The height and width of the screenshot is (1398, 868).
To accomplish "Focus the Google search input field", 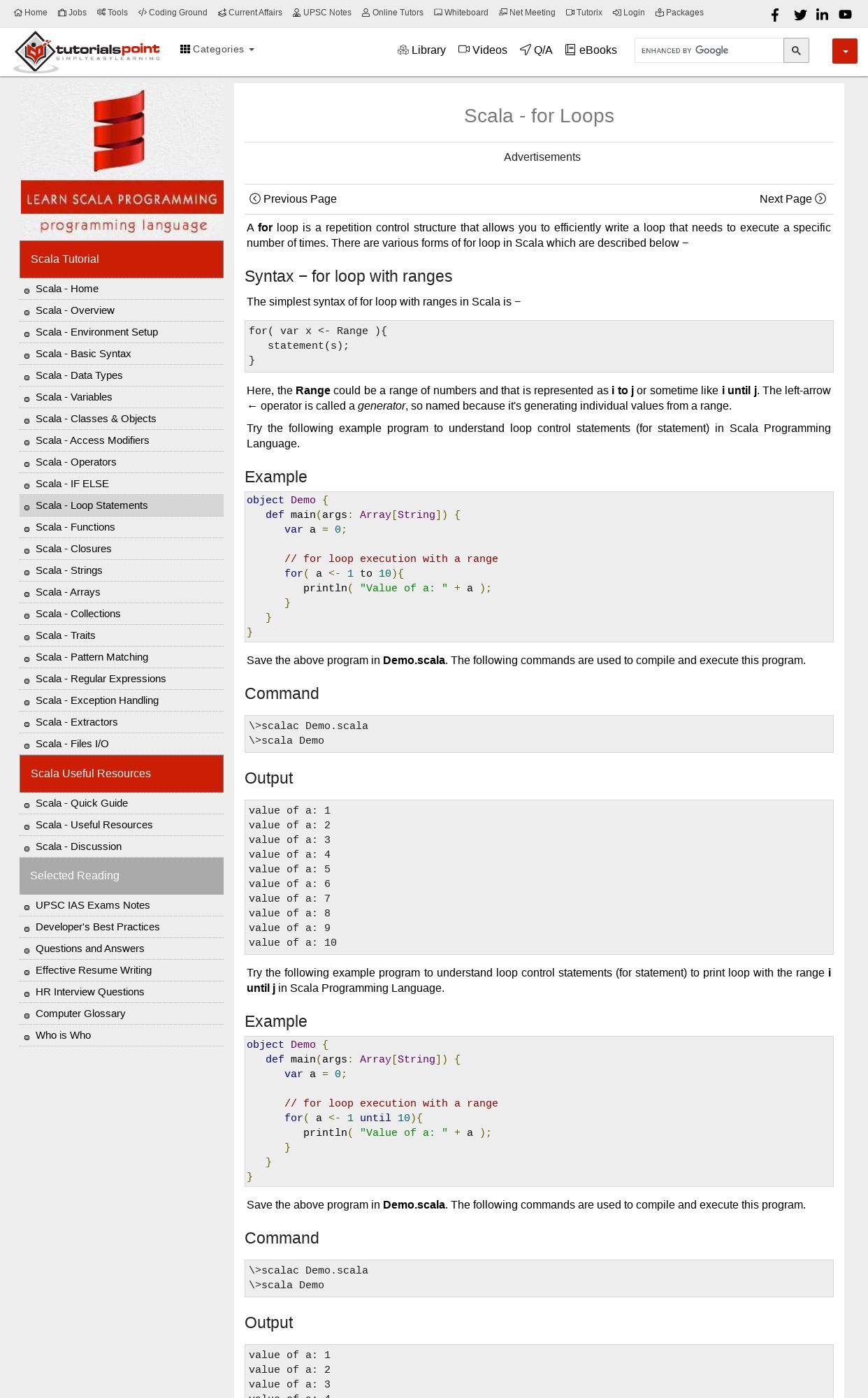I will (709, 50).
